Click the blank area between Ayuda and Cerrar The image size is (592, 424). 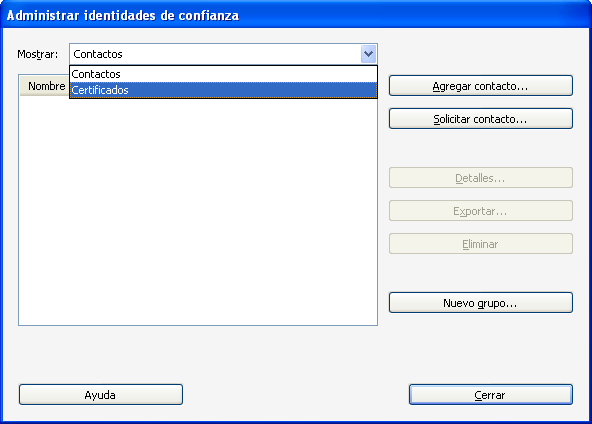click(x=296, y=395)
